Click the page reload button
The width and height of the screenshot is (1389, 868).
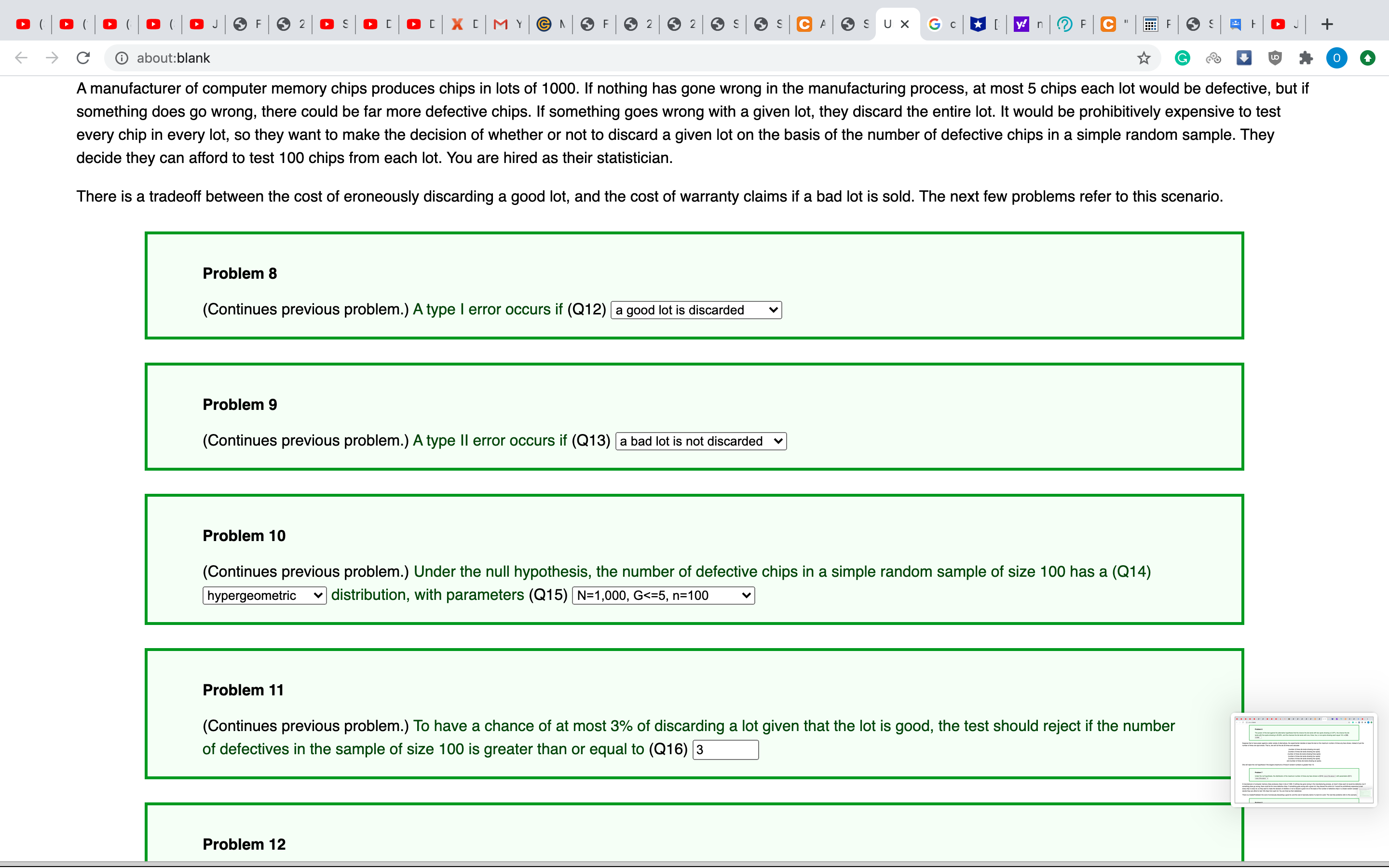click(83, 57)
